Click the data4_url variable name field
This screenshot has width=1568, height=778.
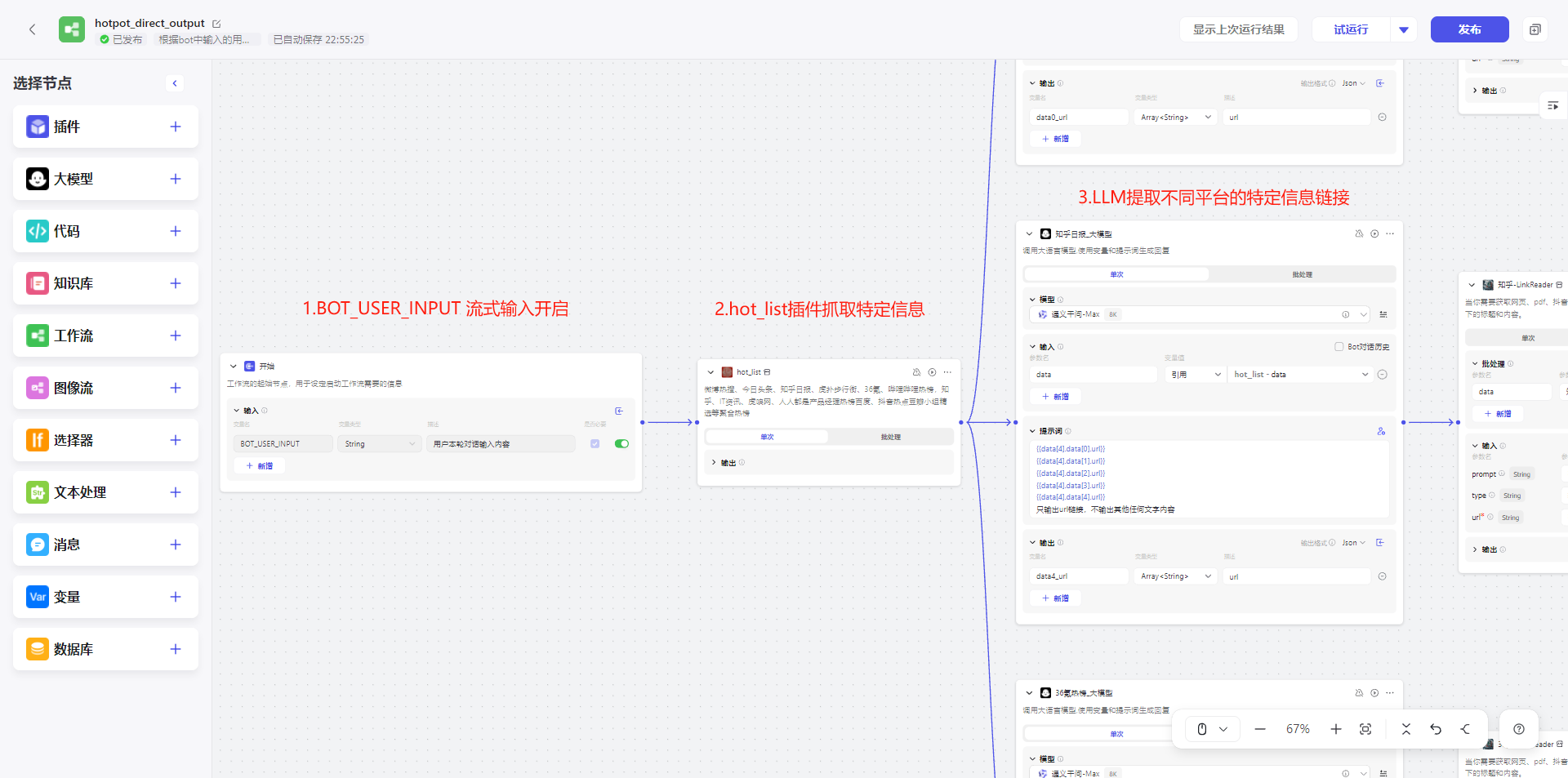(1079, 576)
